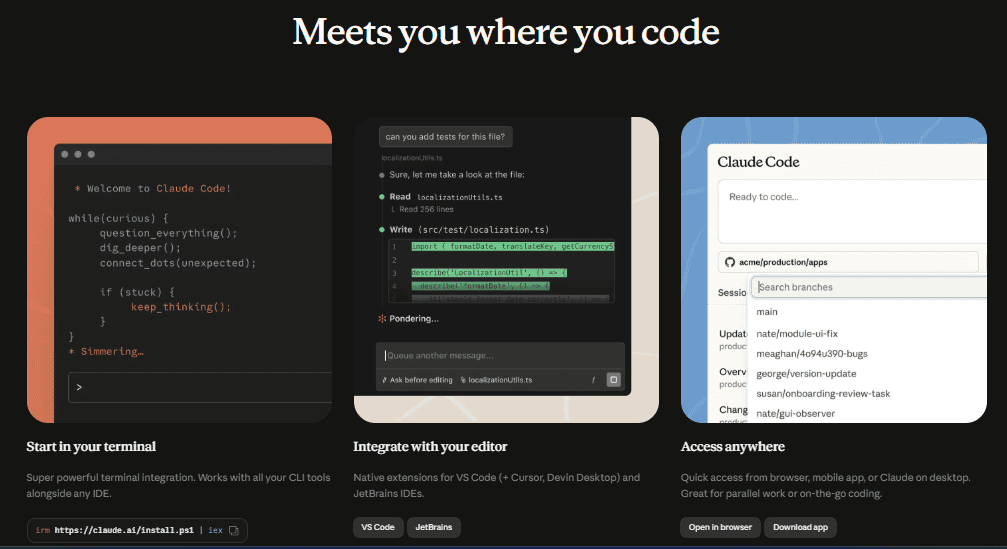The image size is (1007, 549).
Task: Click the stop square button in editor chat
Action: point(613,379)
